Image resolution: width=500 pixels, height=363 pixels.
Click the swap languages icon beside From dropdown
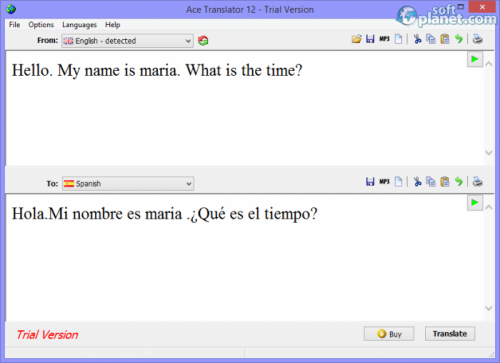pyautogui.click(x=203, y=41)
